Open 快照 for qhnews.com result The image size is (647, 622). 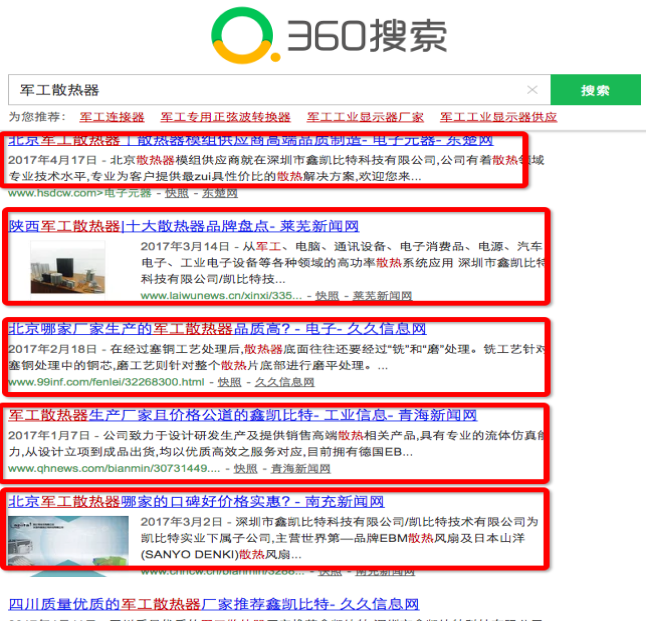(x=246, y=469)
